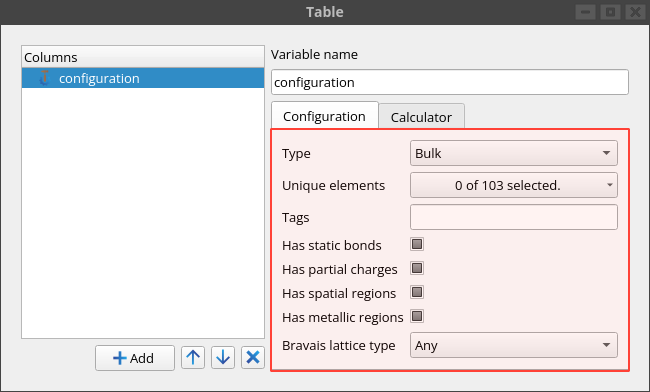The height and width of the screenshot is (392, 650).
Task: Open the Unique elements selection dropdown
Action: pyautogui.click(x=514, y=185)
